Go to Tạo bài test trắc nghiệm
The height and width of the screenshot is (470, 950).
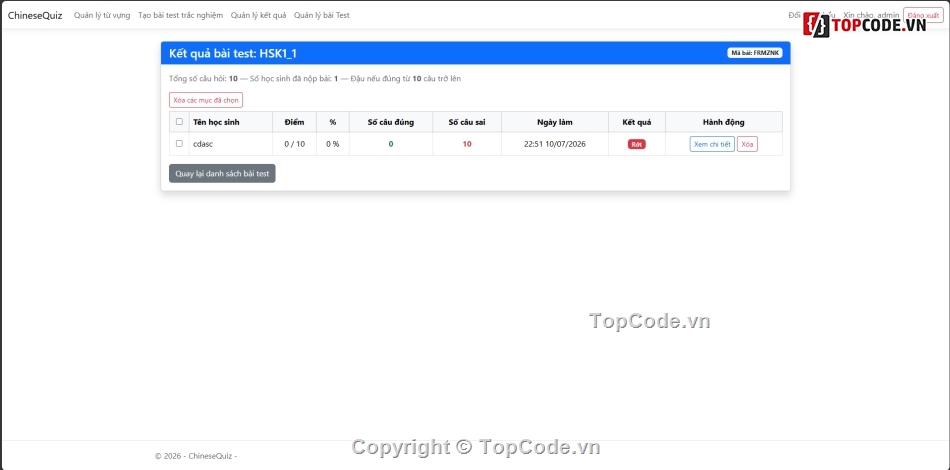coord(181,15)
